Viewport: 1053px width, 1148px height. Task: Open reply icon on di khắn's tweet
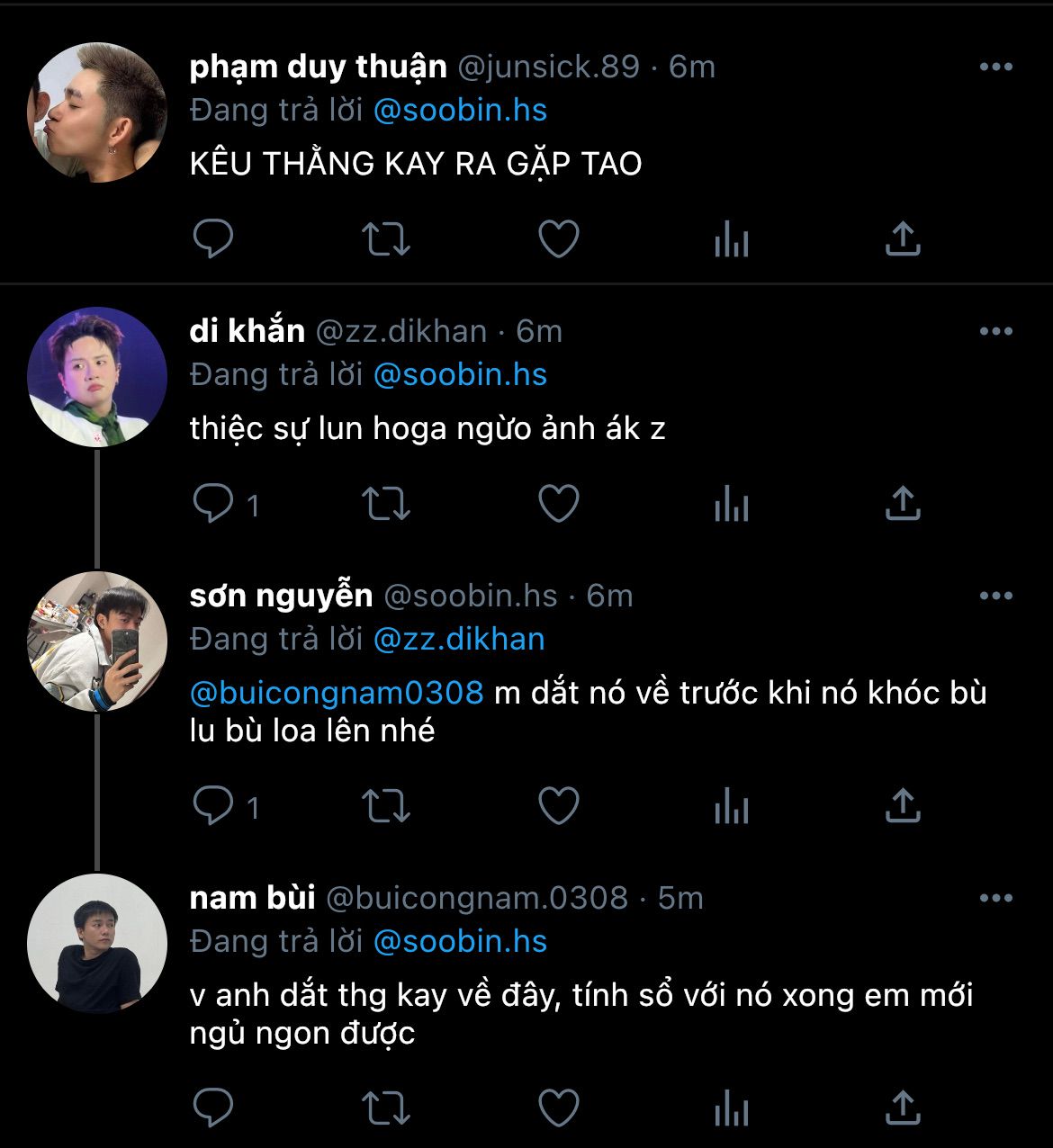pos(213,504)
